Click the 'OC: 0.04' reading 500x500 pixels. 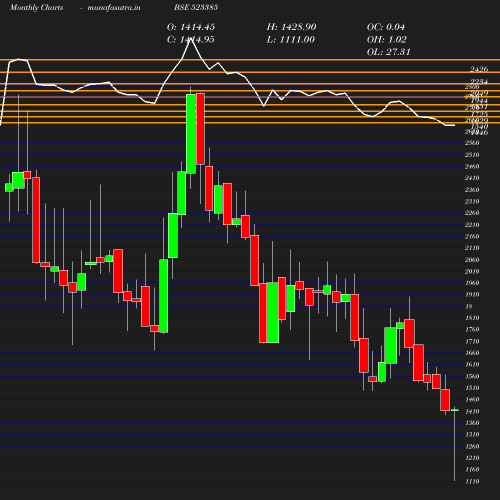(386, 27)
